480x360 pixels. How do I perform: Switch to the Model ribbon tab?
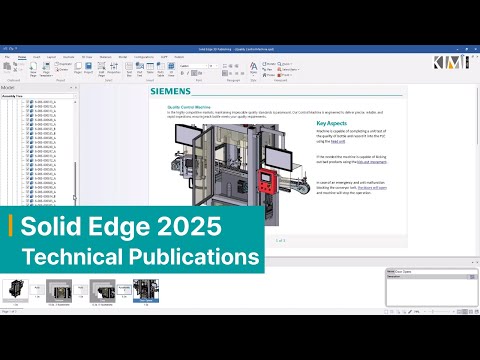pos(123,57)
